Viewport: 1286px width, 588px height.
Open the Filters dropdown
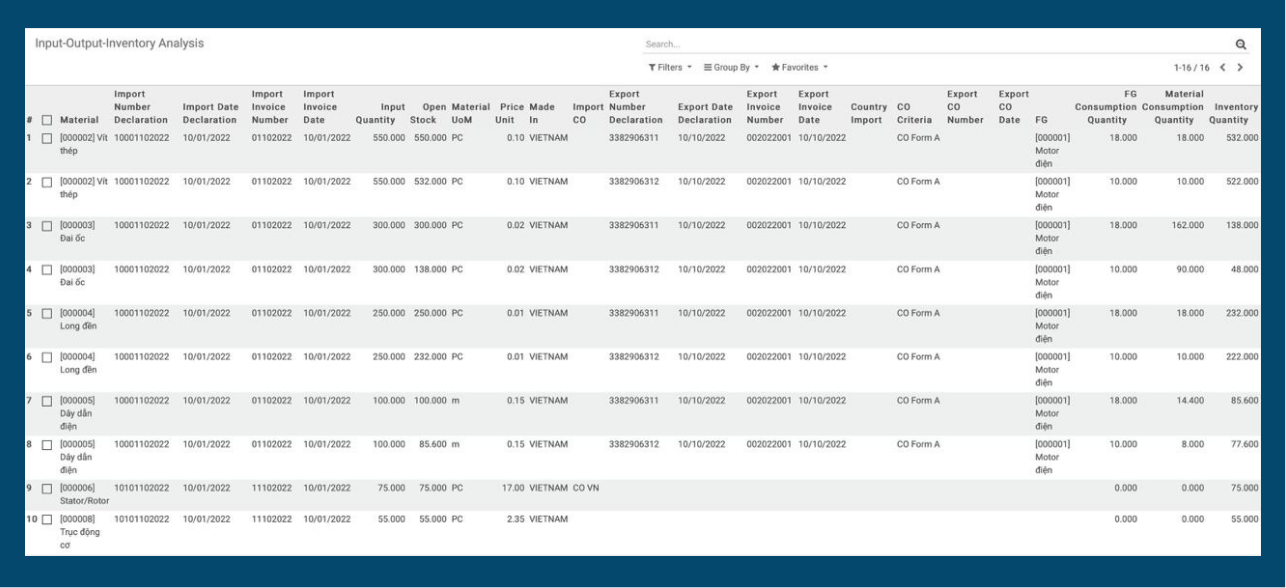point(670,67)
